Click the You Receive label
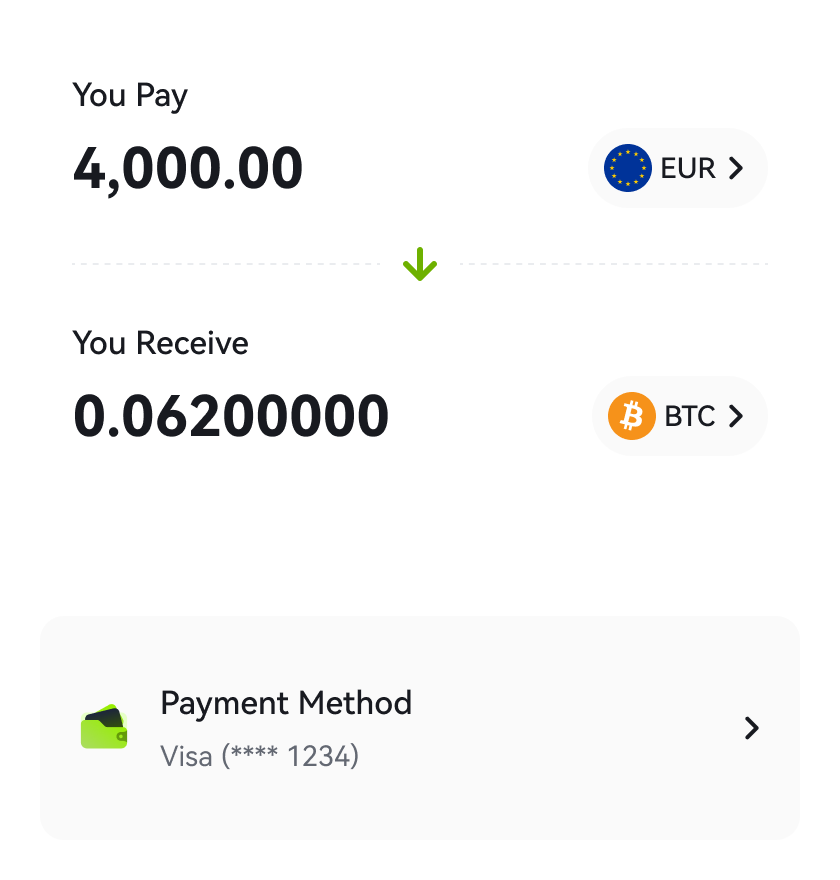840x880 pixels. click(160, 343)
